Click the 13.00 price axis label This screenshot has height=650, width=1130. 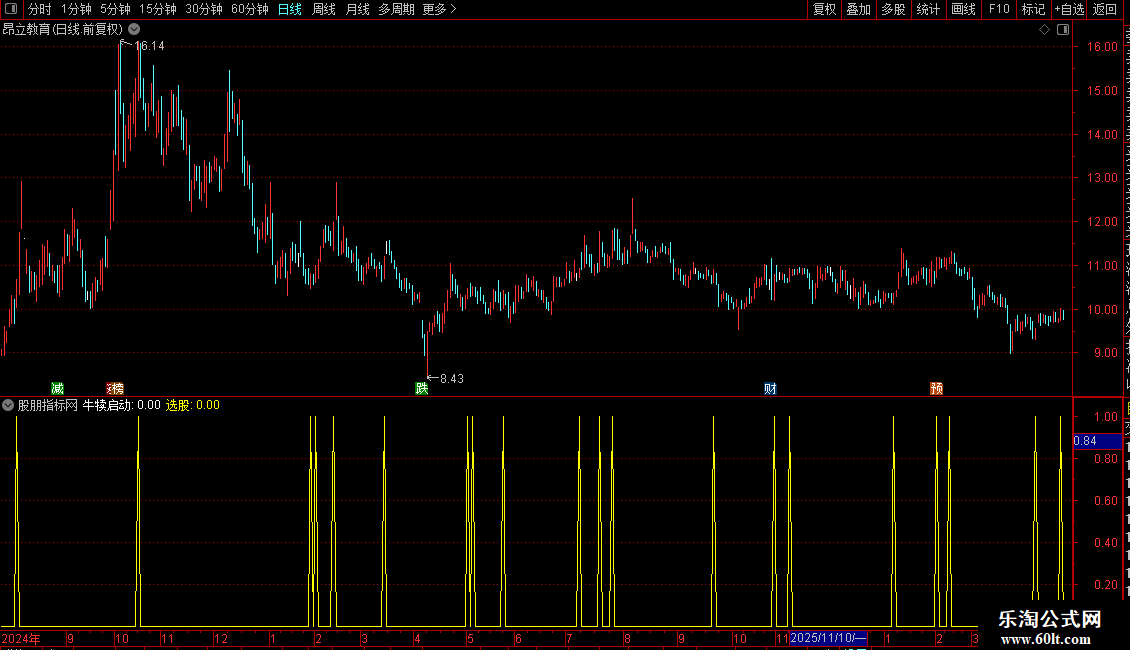coord(1102,178)
